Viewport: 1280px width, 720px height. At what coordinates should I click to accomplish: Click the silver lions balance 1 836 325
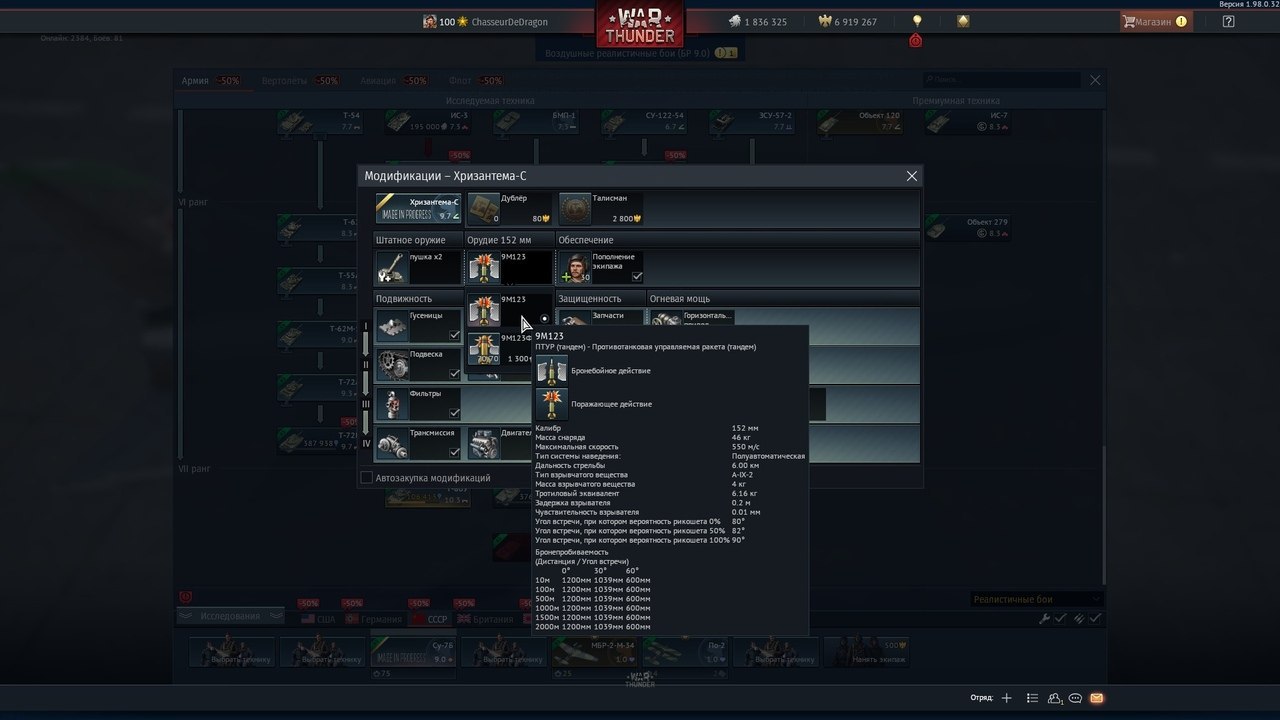click(x=756, y=22)
